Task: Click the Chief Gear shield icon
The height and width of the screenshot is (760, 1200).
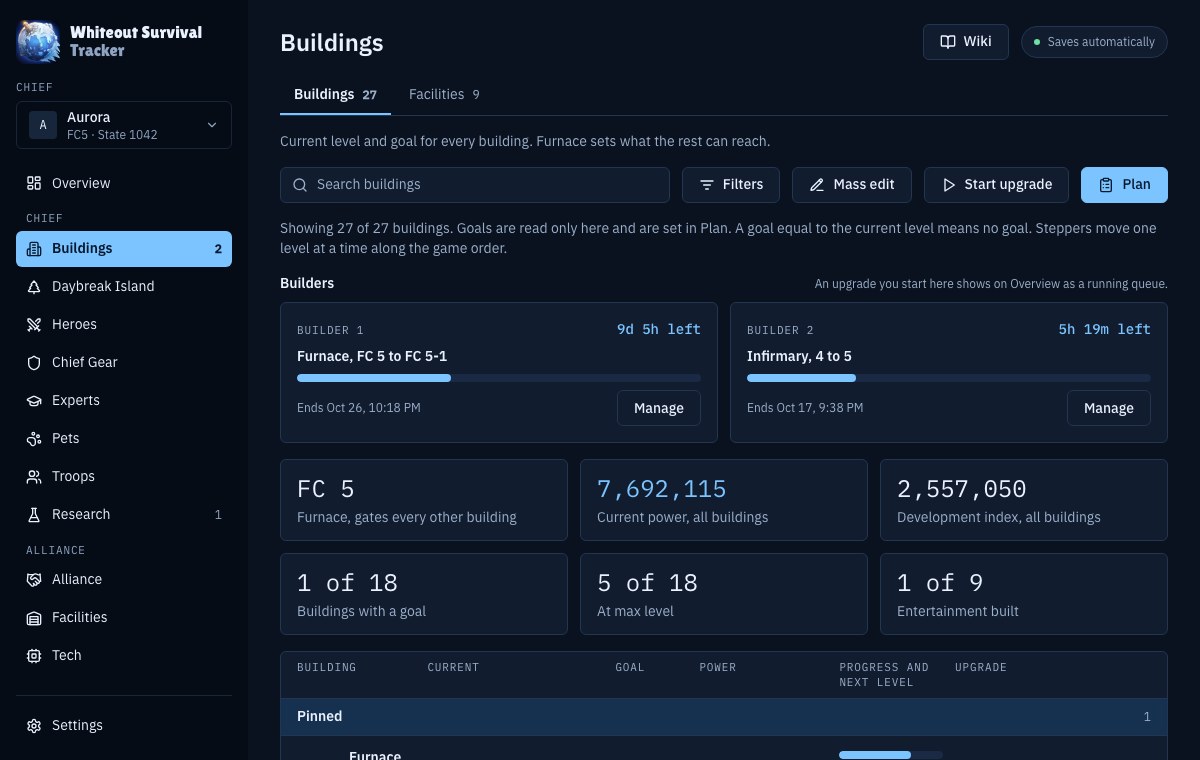Action: tap(34, 363)
